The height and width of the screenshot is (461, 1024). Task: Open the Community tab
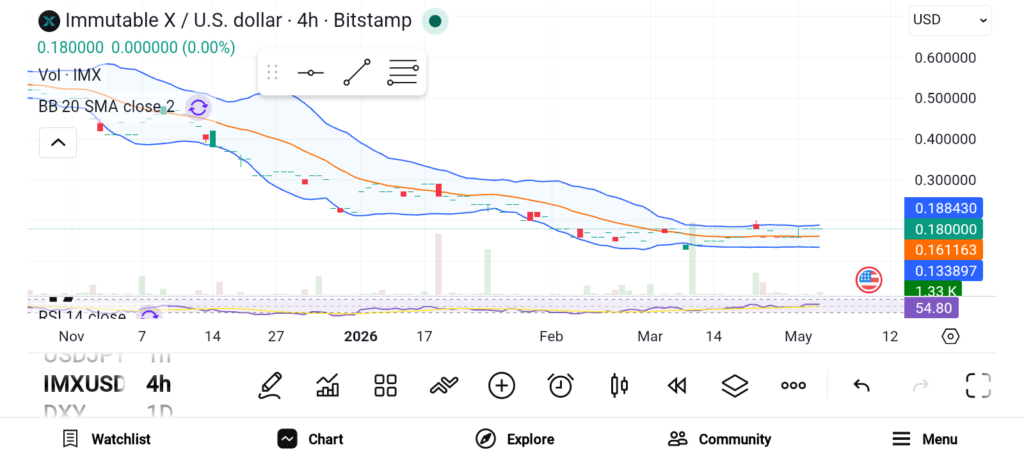[719, 439]
